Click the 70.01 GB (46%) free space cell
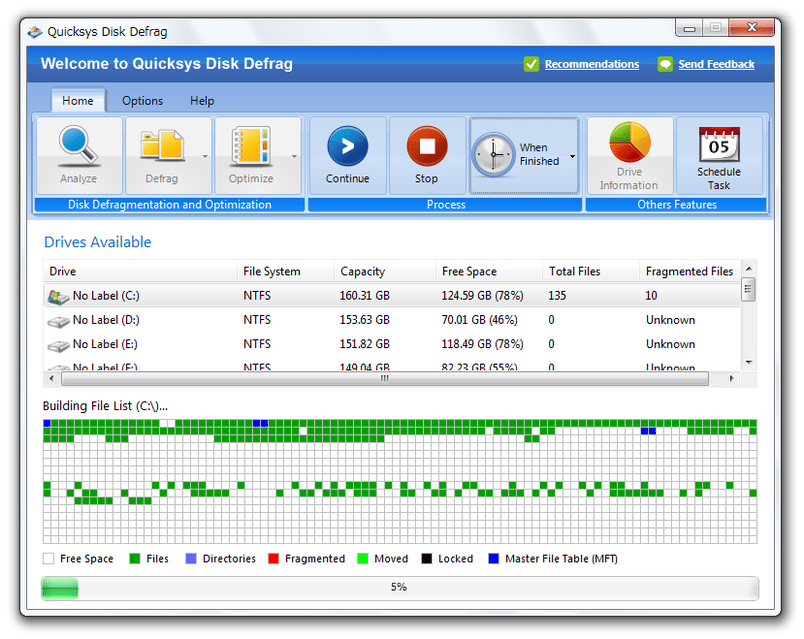Image resolution: width=804 pixels, height=639 pixels. point(479,320)
